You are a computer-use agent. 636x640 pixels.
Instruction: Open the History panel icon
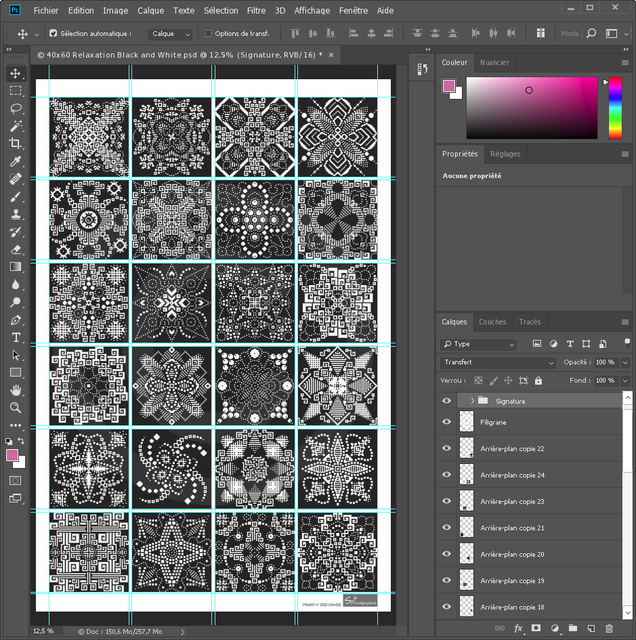coord(422,69)
